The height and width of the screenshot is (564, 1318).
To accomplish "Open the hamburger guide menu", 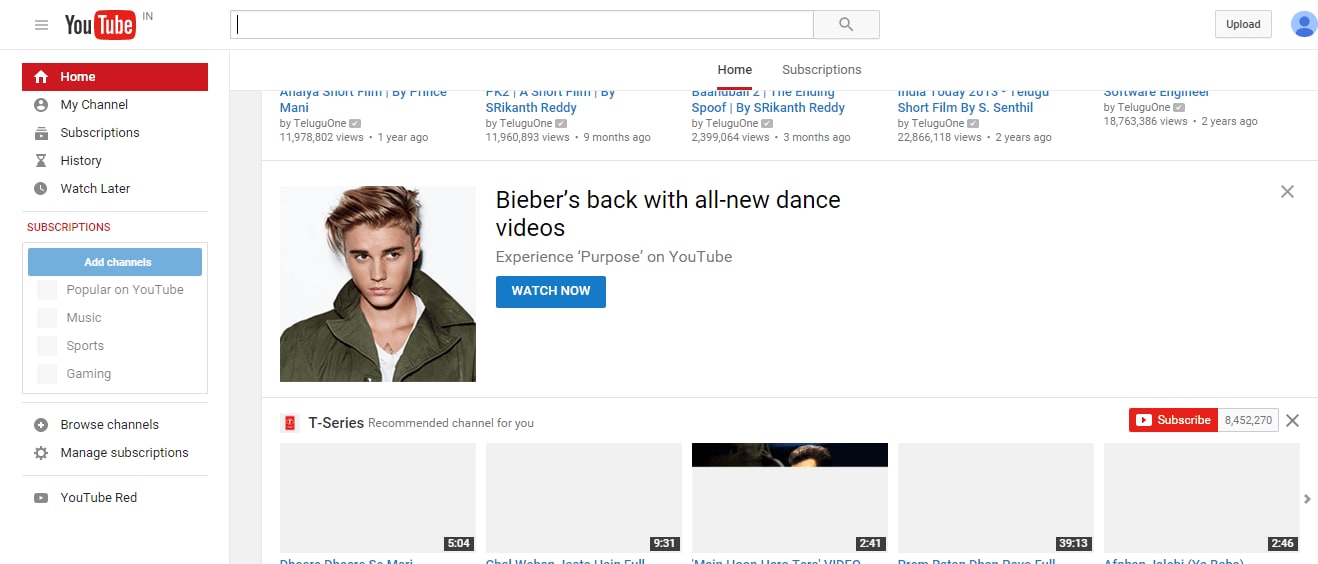I will point(41,25).
